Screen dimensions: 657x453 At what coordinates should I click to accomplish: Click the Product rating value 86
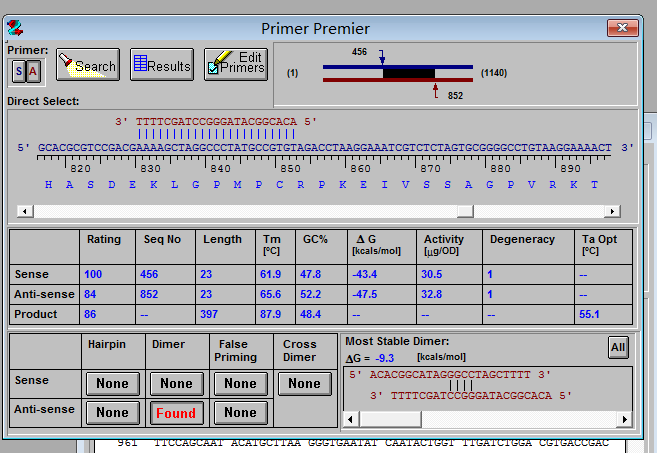click(90, 314)
